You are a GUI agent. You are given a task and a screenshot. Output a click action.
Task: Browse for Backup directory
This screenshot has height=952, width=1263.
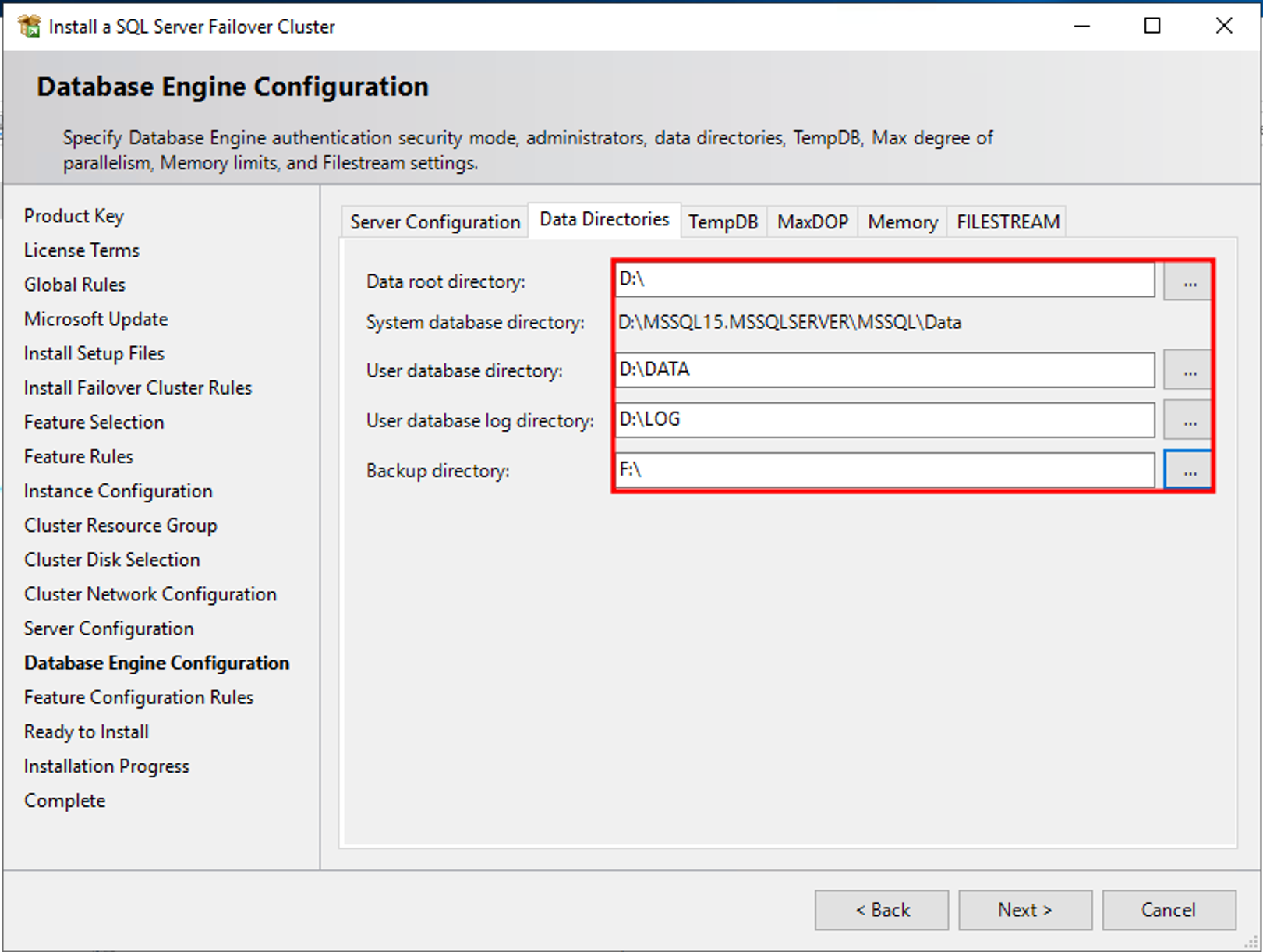pyautogui.click(x=1187, y=470)
